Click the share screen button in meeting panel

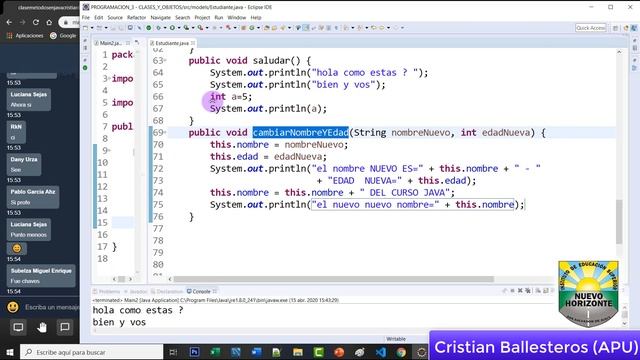(18, 327)
